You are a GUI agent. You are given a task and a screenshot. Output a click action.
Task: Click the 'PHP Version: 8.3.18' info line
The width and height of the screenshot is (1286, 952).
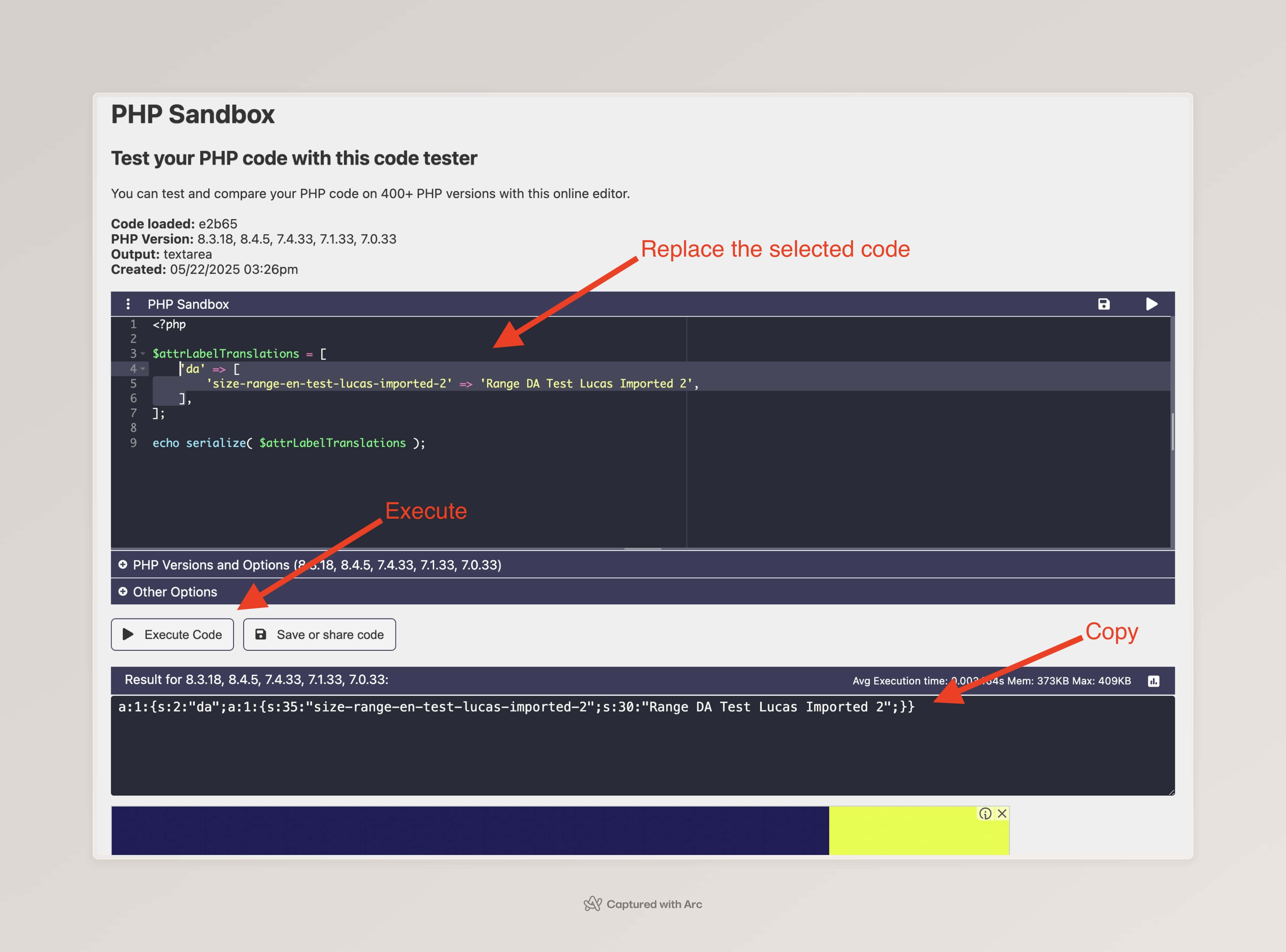tap(254, 239)
